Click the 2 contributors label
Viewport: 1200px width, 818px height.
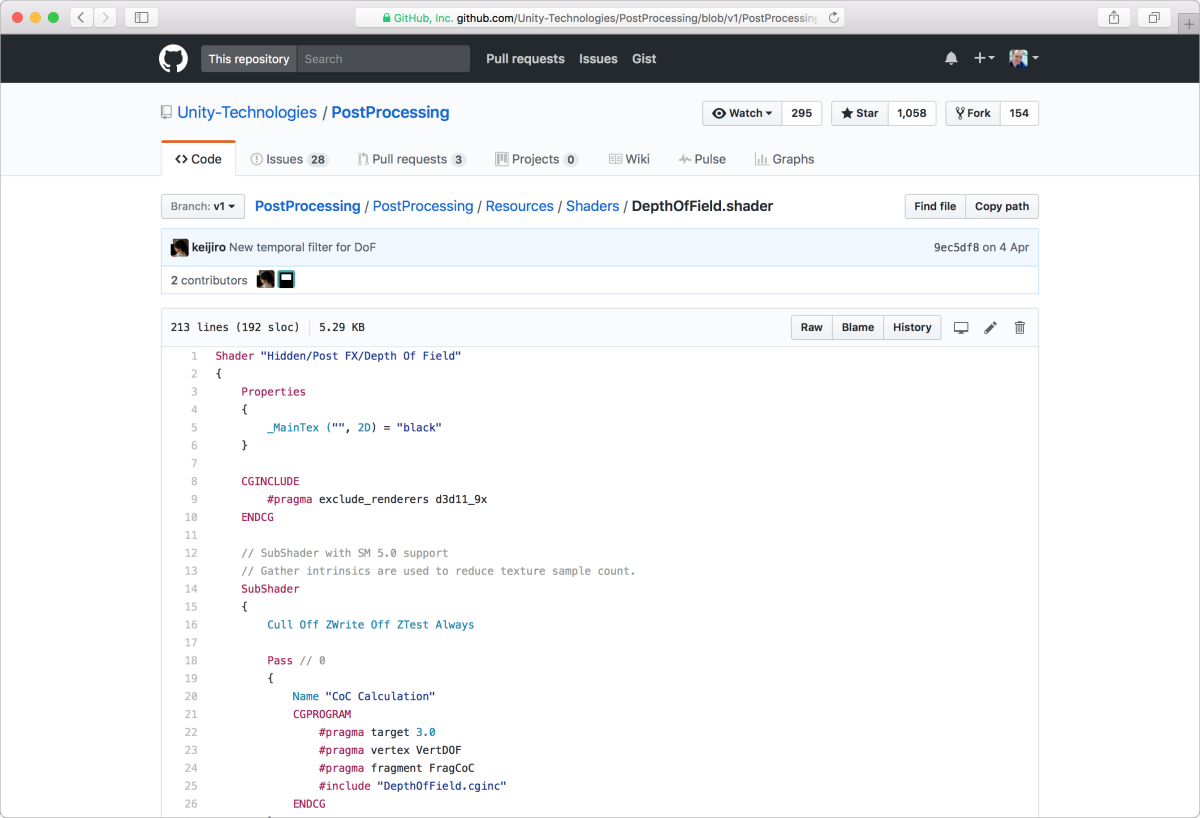(209, 280)
